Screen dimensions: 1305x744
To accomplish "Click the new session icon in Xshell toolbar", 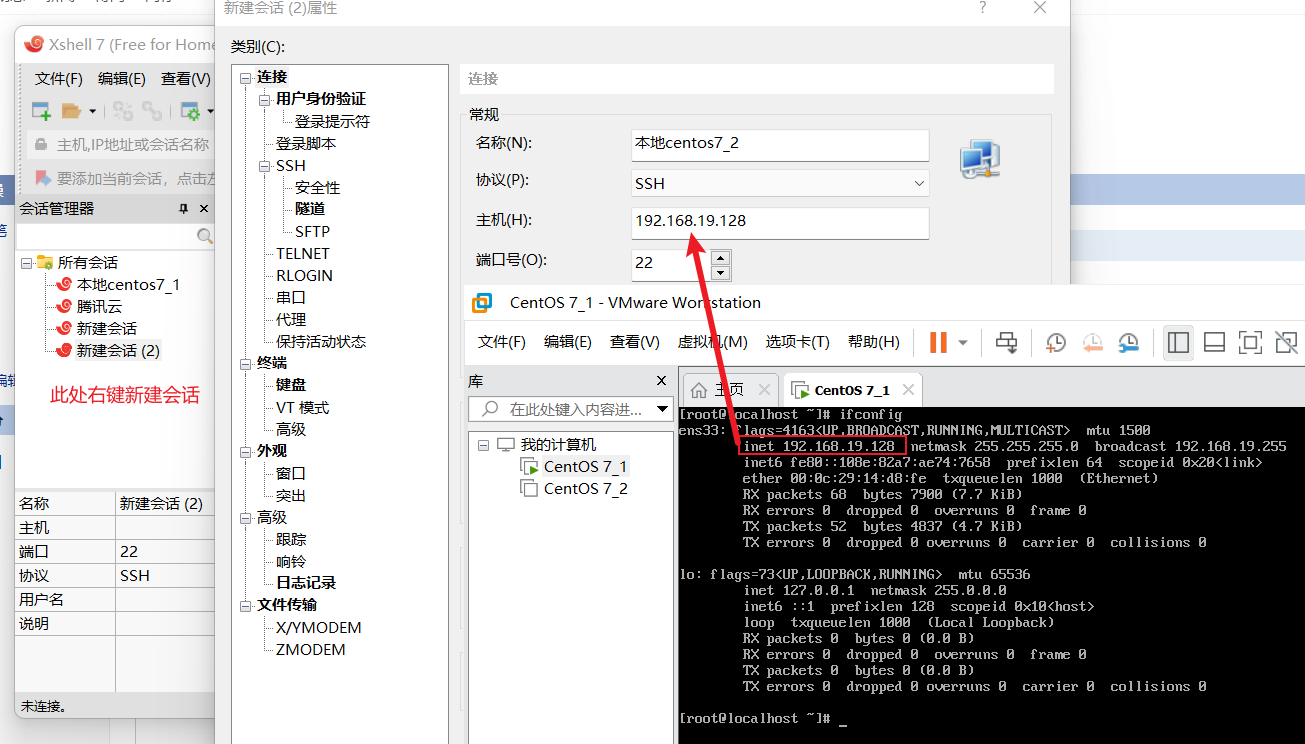I will [41, 111].
